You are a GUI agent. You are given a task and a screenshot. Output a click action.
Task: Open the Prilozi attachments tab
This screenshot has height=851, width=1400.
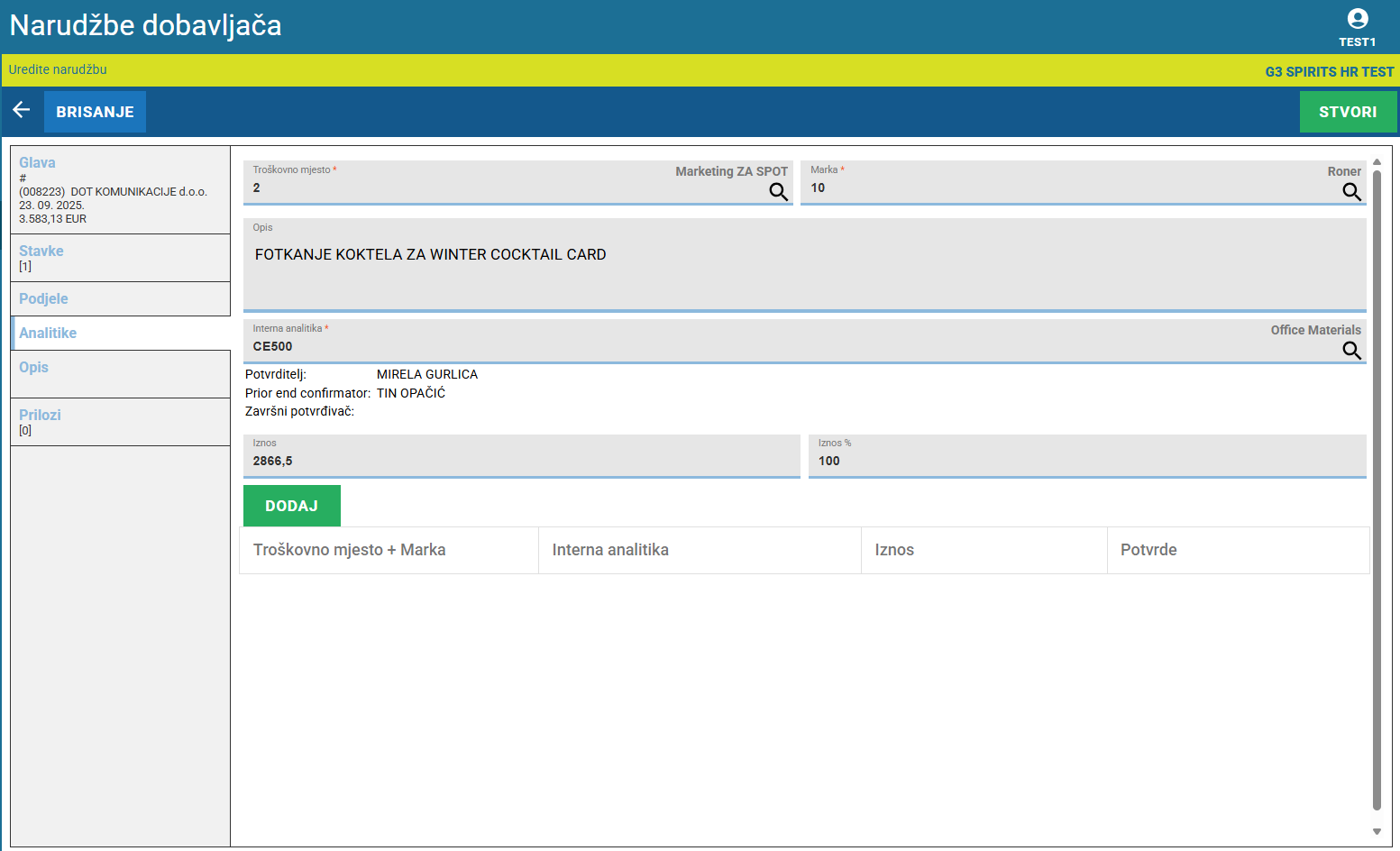[41, 416]
